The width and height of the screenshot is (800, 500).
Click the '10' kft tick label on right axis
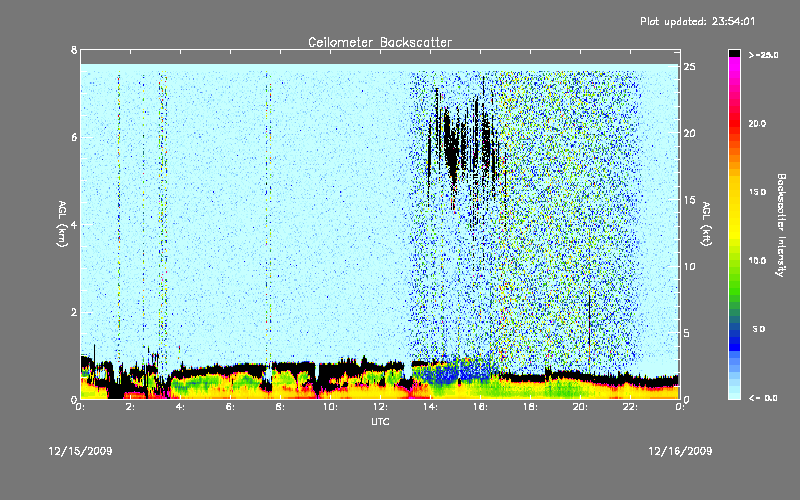click(689, 266)
